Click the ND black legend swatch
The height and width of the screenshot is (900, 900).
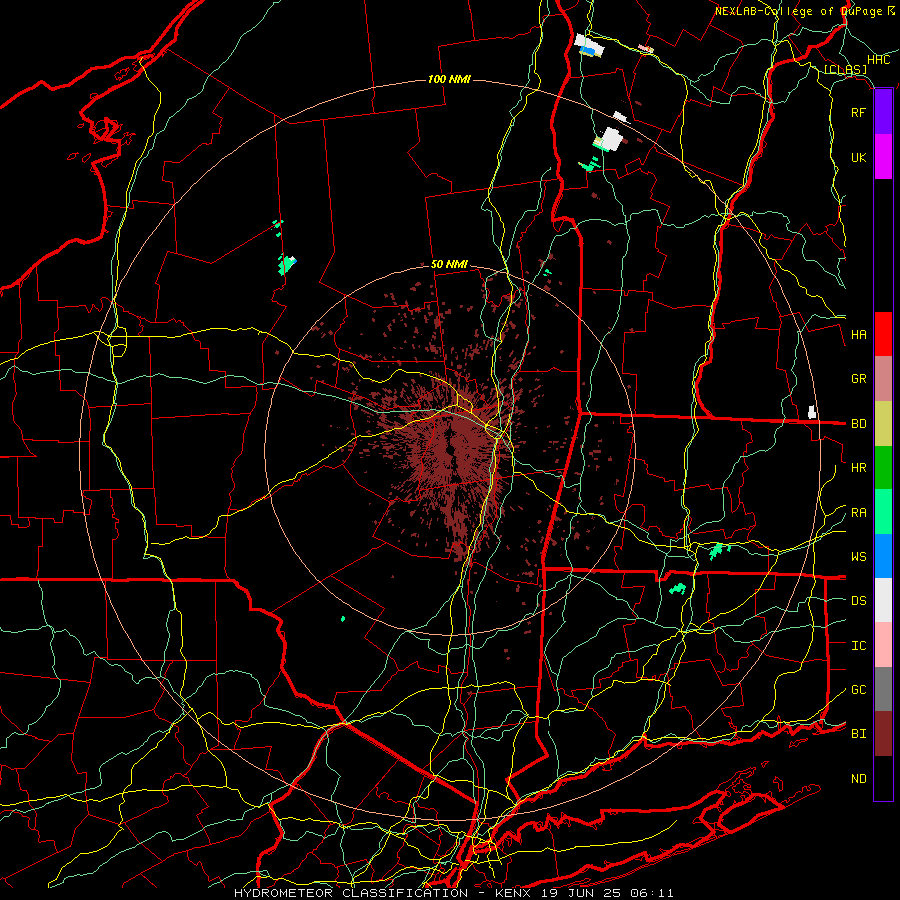(883, 778)
